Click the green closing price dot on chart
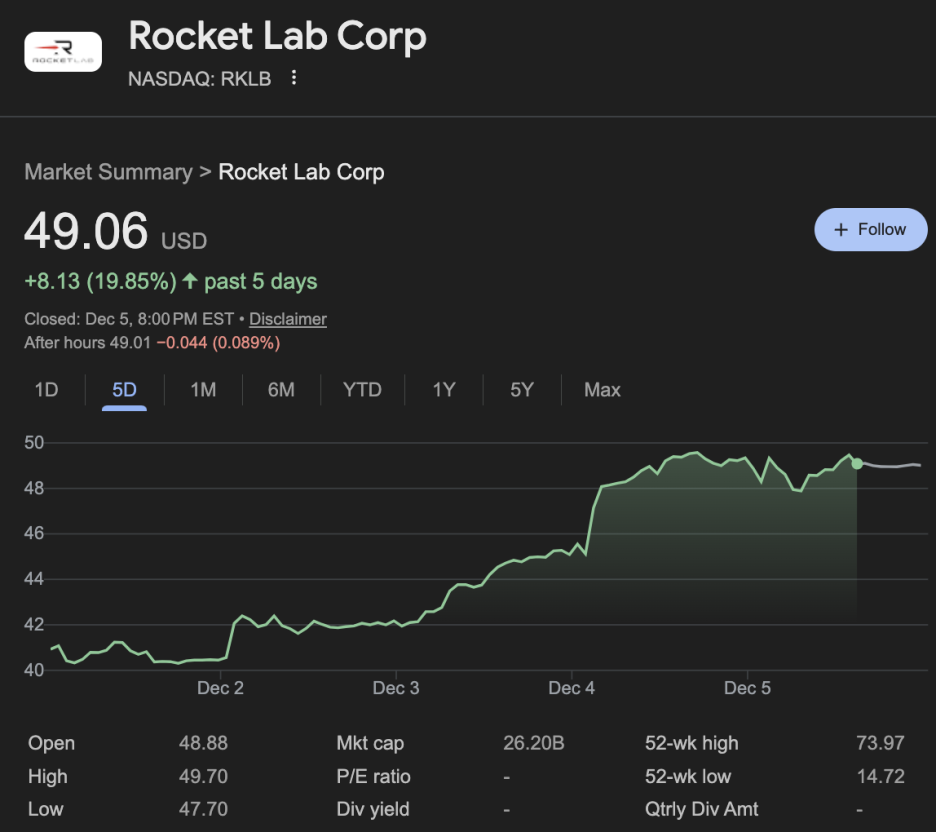The height and width of the screenshot is (832, 936). pyautogui.click(x=857, y=463)
